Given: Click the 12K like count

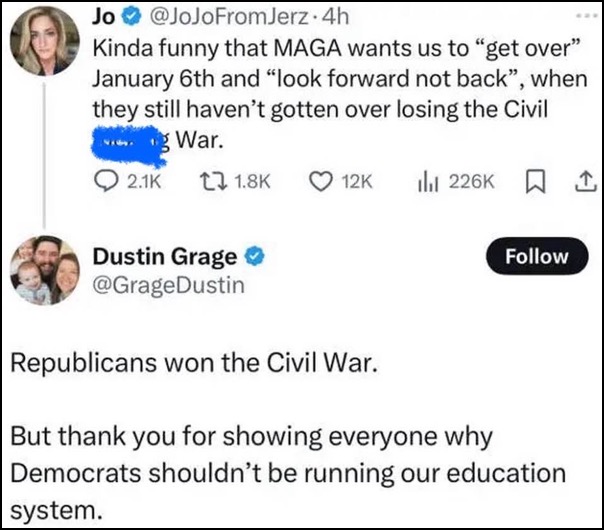Looking at the screenshot, I should 357,181.
